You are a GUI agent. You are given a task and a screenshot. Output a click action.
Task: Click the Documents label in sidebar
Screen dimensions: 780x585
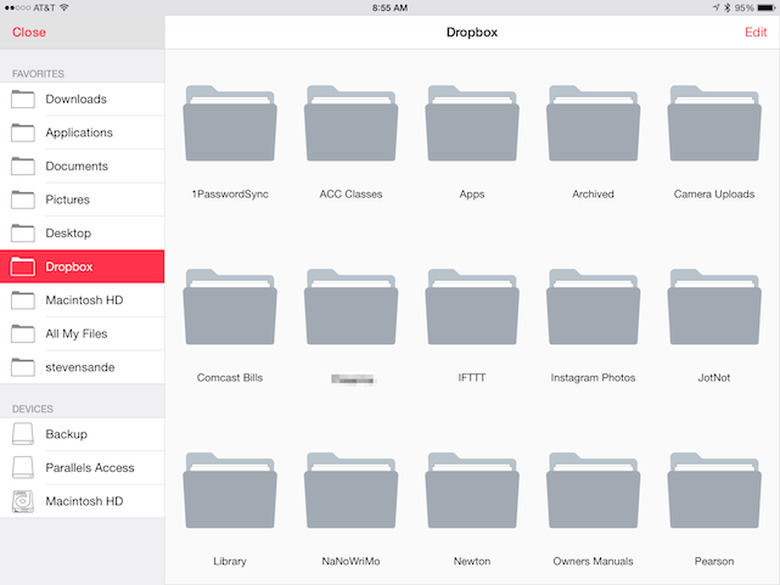coord(77,166)
